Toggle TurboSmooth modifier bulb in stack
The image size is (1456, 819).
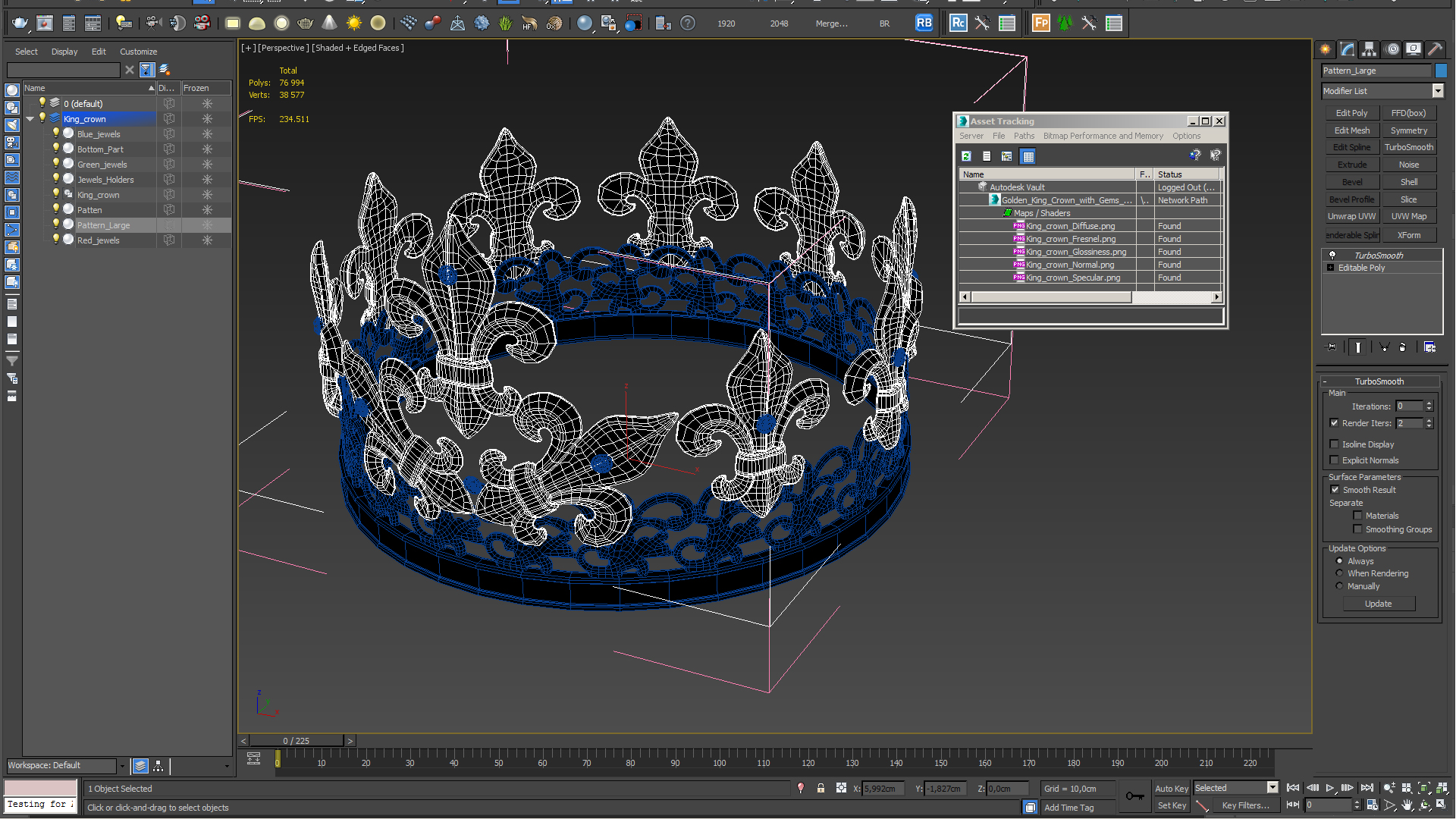coord(1332,256)
